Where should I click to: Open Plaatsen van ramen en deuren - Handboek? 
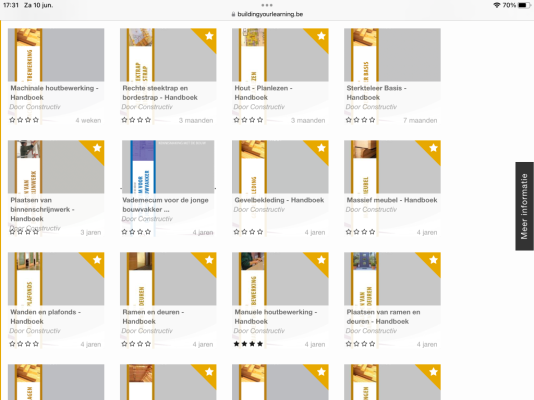(383, 317)
